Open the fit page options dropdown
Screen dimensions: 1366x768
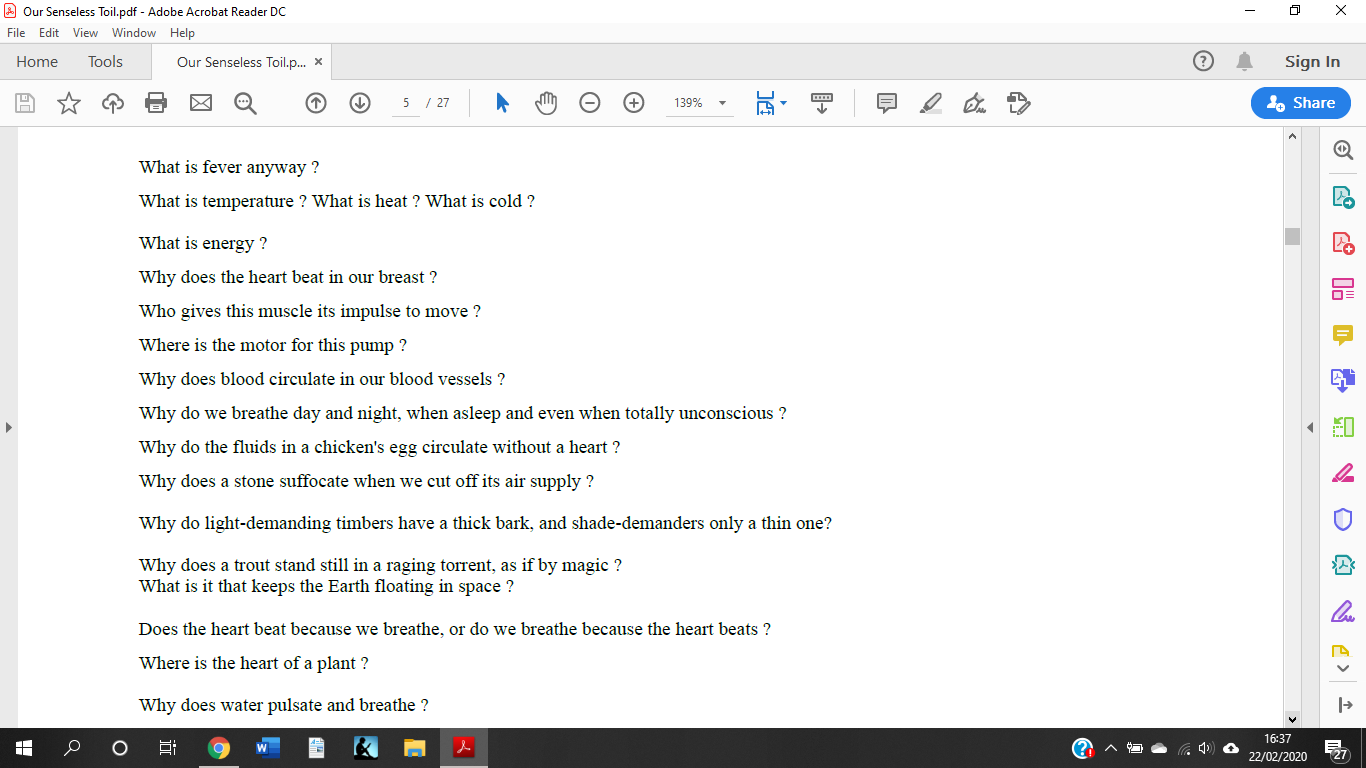771,103
